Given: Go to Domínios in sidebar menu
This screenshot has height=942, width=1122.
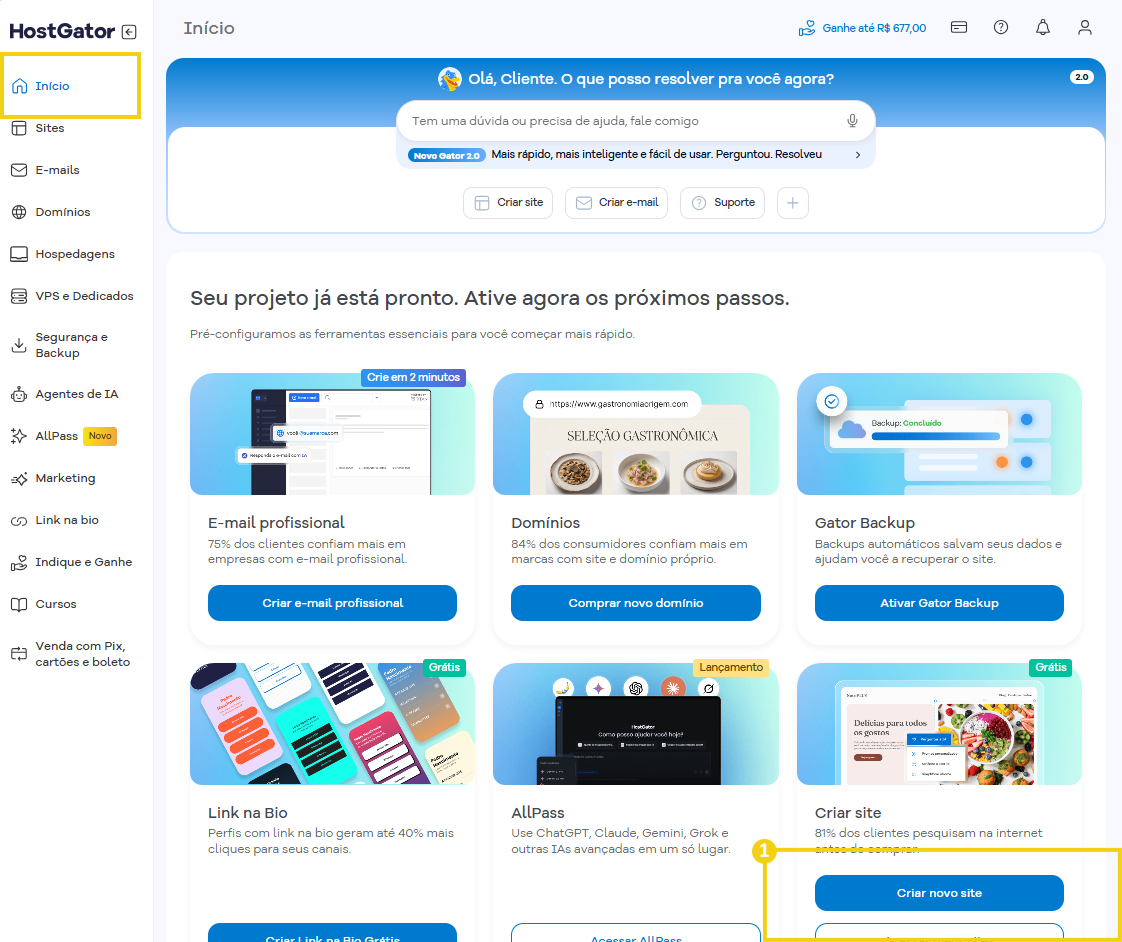Looking at the screenshot, I should (63, 212).
